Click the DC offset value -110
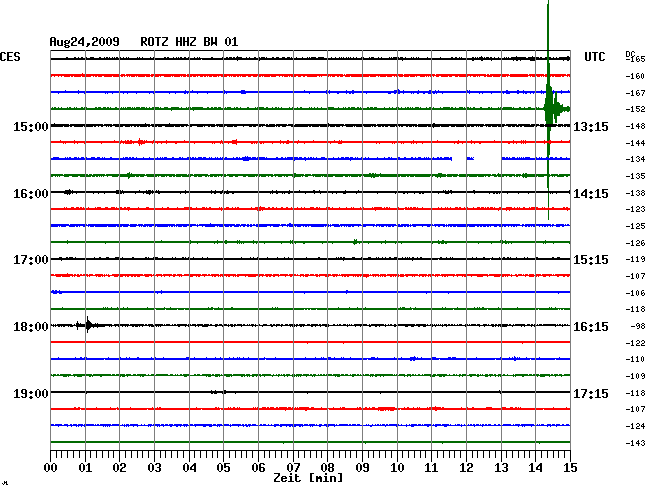 pyautogui.click(x=635, y=359)
